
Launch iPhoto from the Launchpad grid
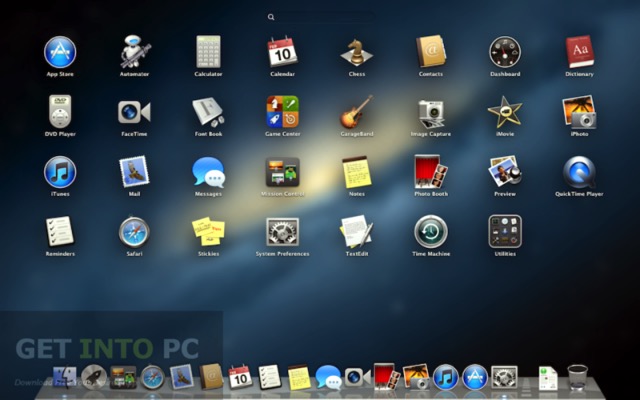(x=579, y=112)
